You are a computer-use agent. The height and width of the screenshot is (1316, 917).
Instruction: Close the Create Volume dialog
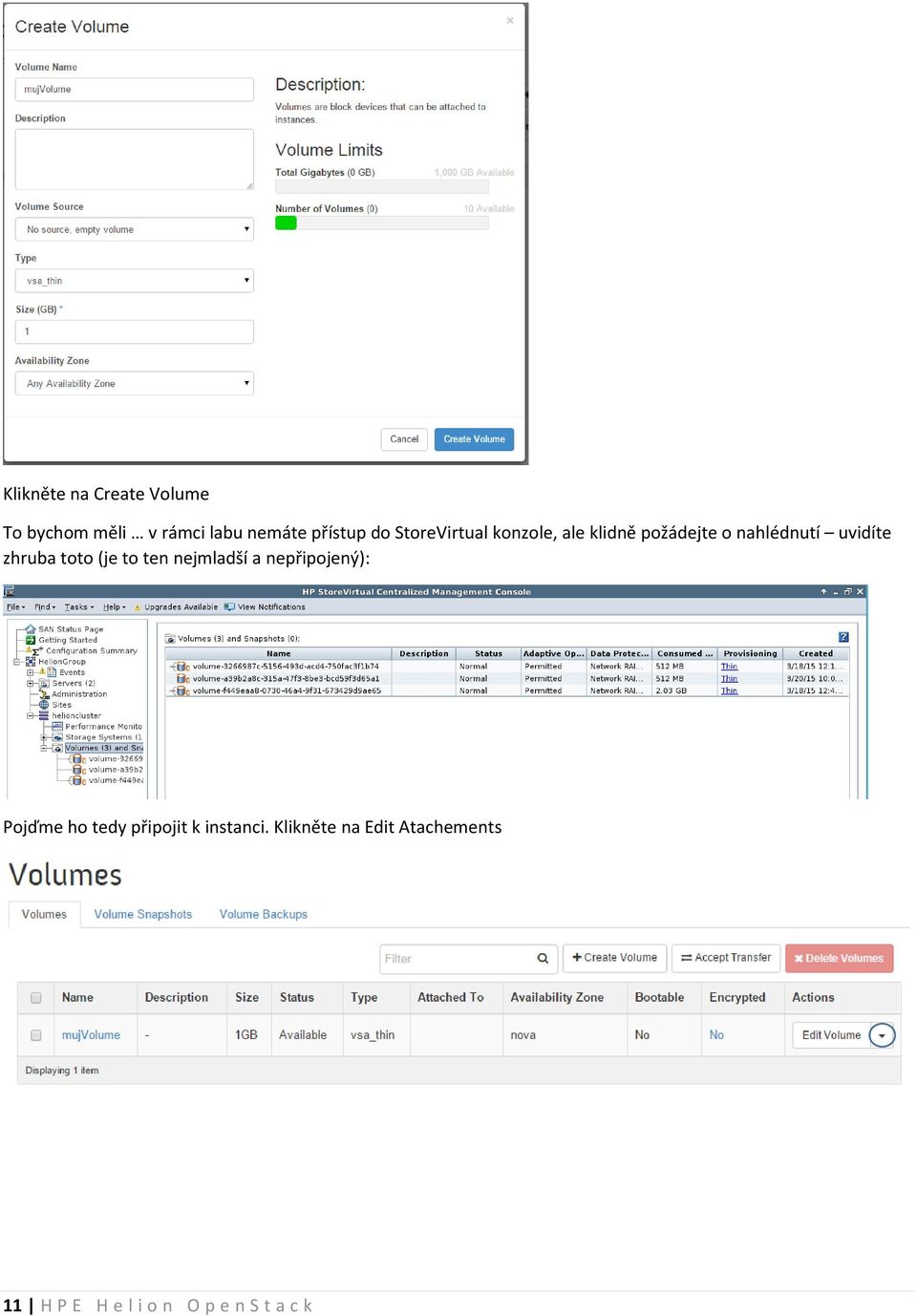[510, 20]
